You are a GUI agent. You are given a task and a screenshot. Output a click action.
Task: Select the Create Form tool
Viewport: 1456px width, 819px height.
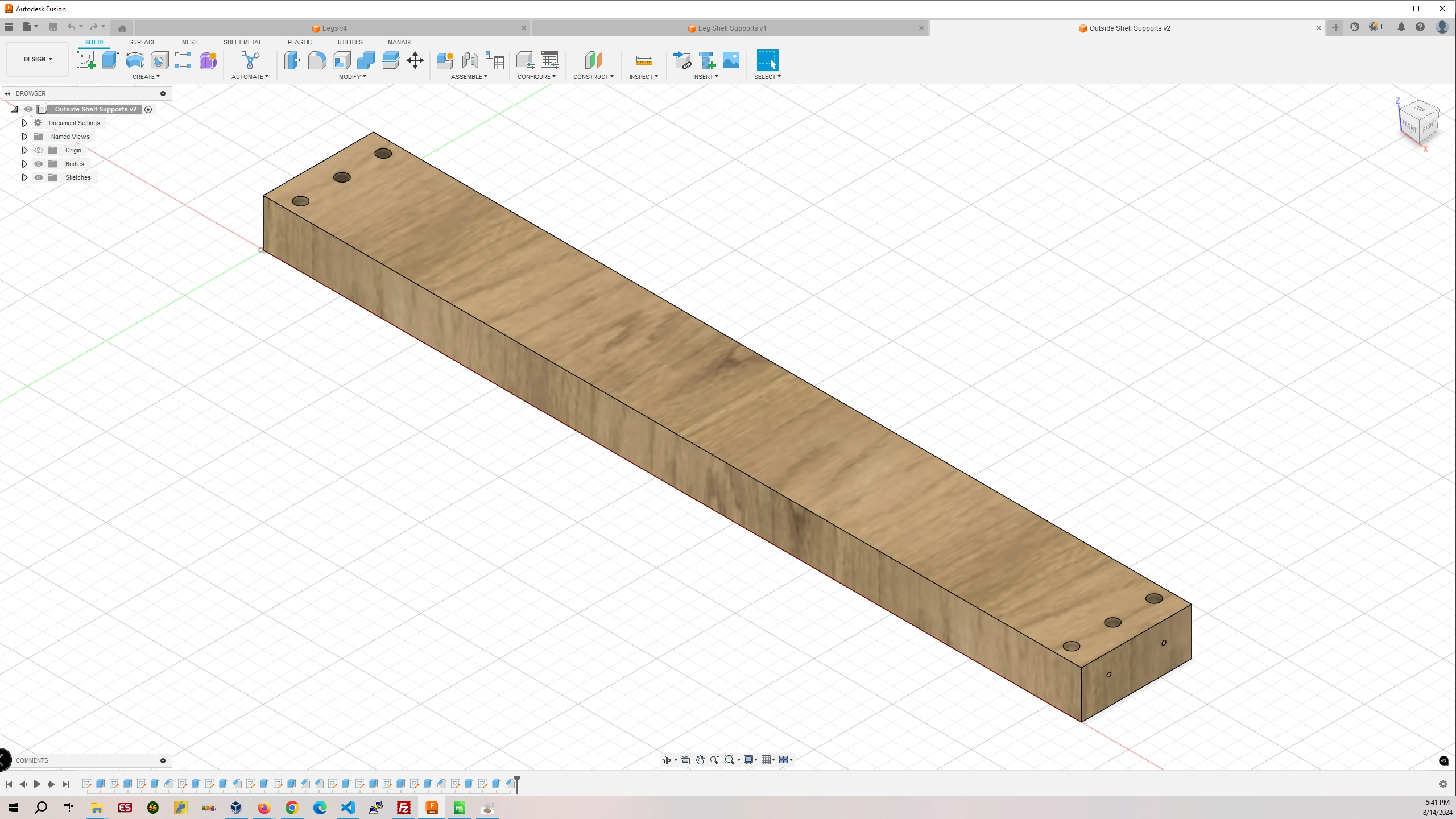pyautogui.click(x=208, y=60)
